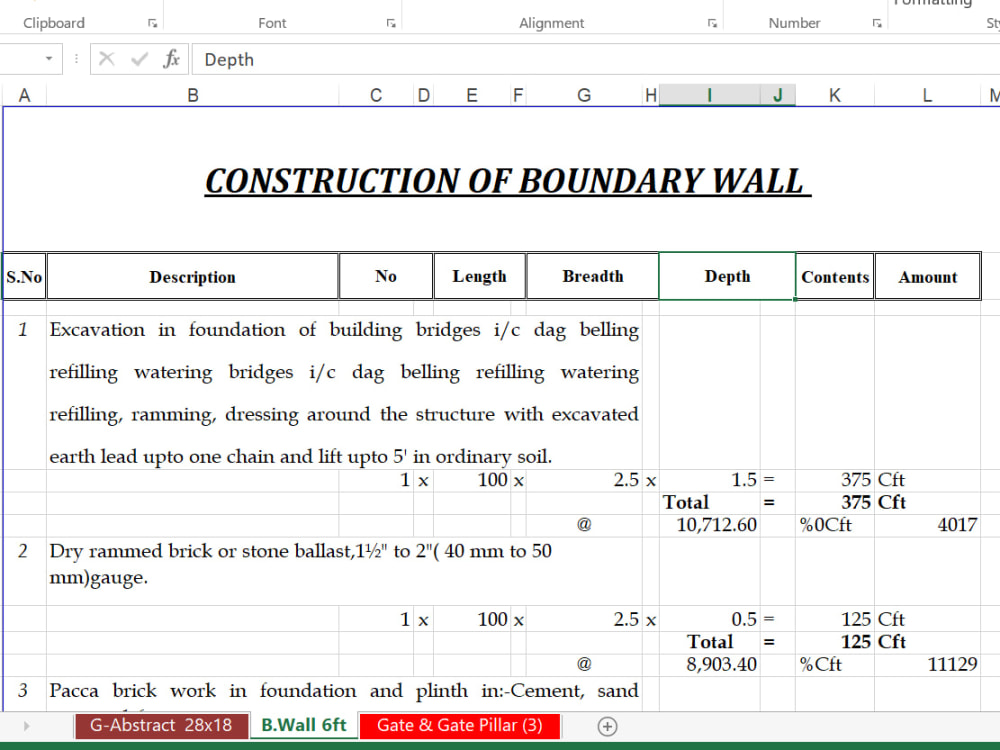Screen dimensions: 1000x750
Task: Select column L header
Action: click(x=927, y=96)
